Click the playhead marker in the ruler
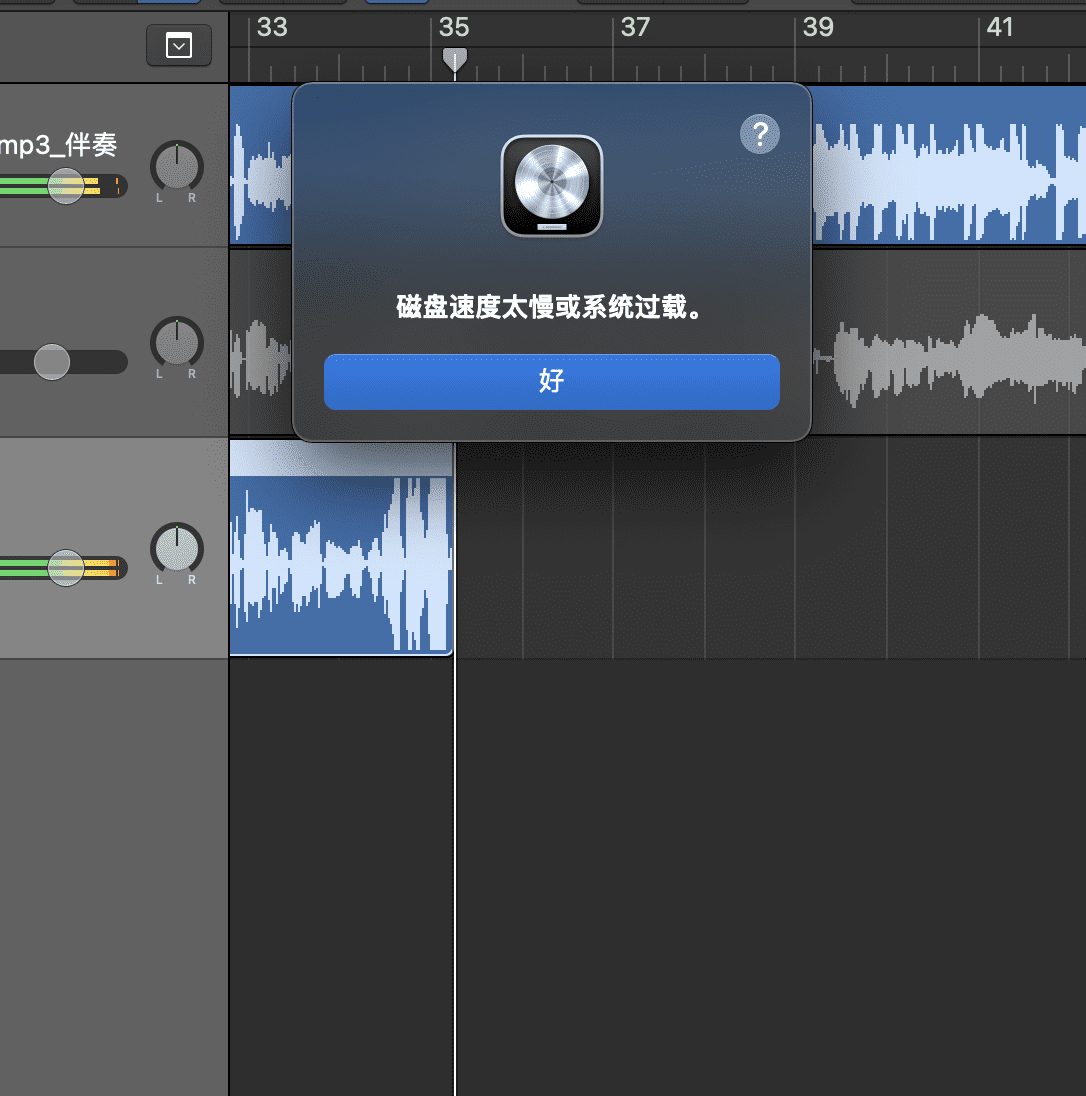 455,60
